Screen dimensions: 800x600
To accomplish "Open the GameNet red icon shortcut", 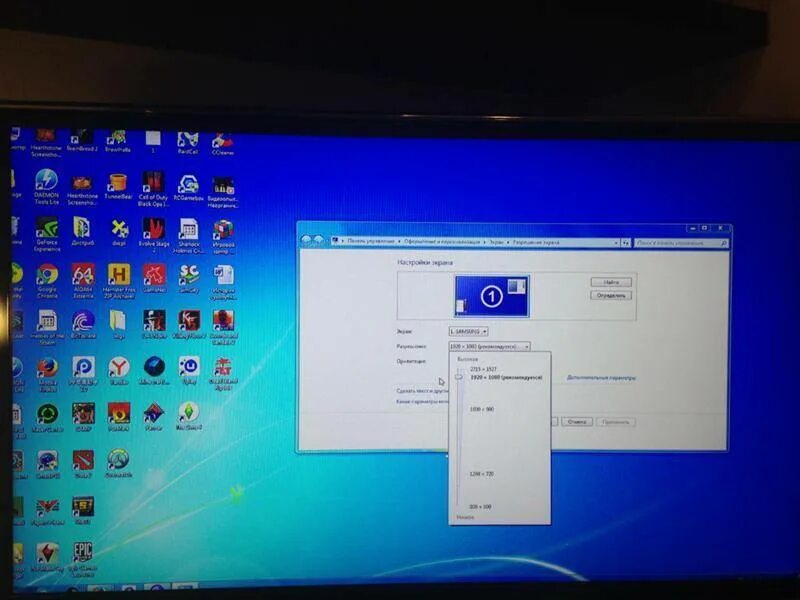I will tap(154, 279).
